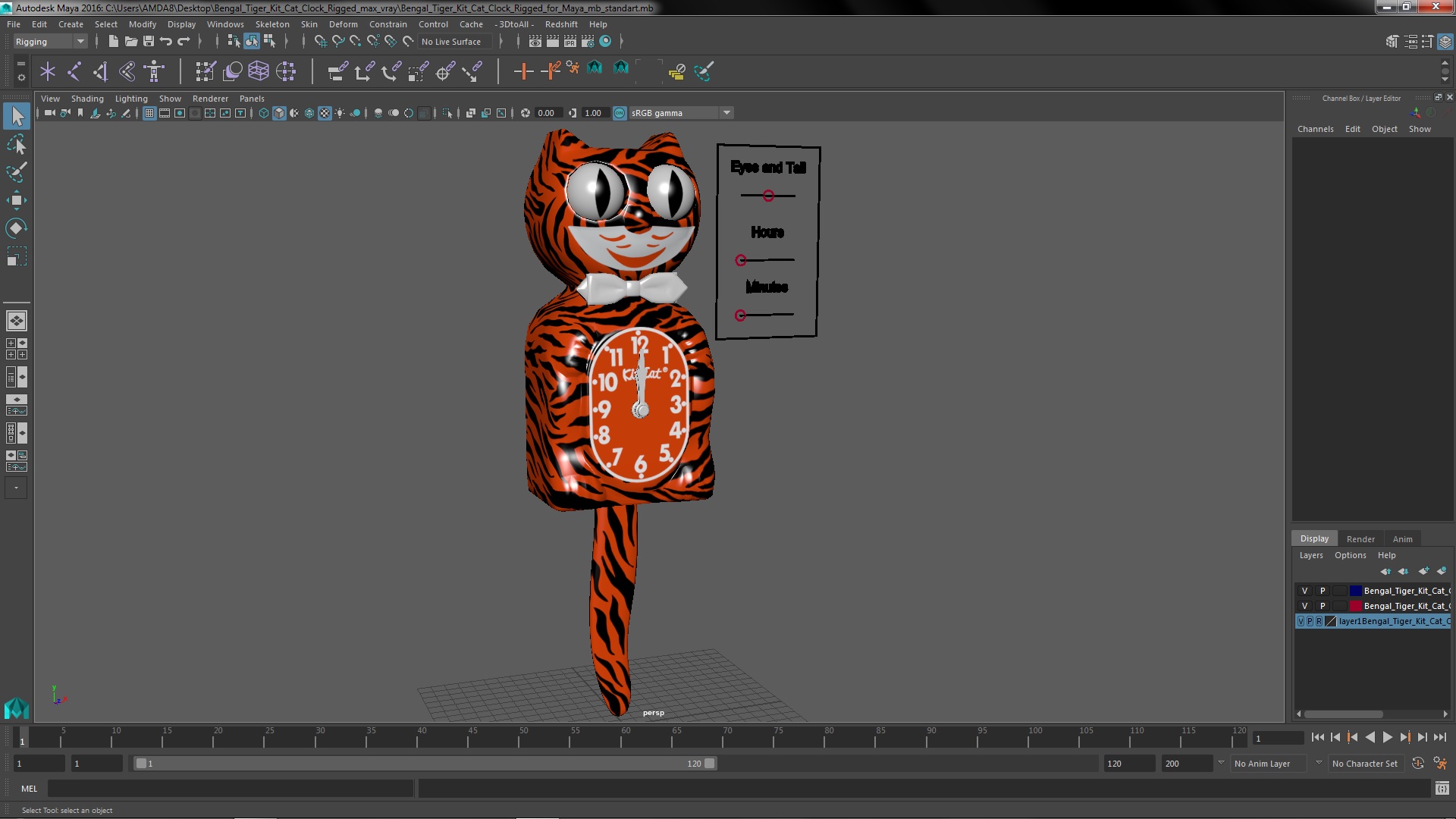Open the Rigging menu set dropdown
Viewport: 1456px width, 819px height.
(x=50, y=42)
